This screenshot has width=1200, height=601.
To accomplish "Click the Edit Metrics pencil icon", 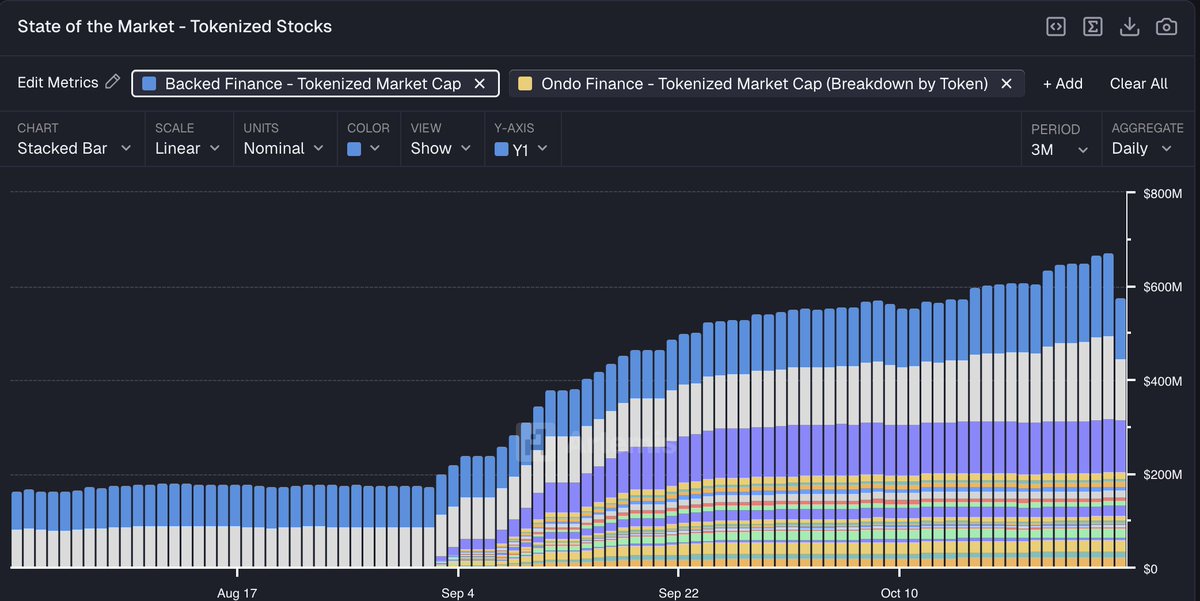I will coord(112,82).
